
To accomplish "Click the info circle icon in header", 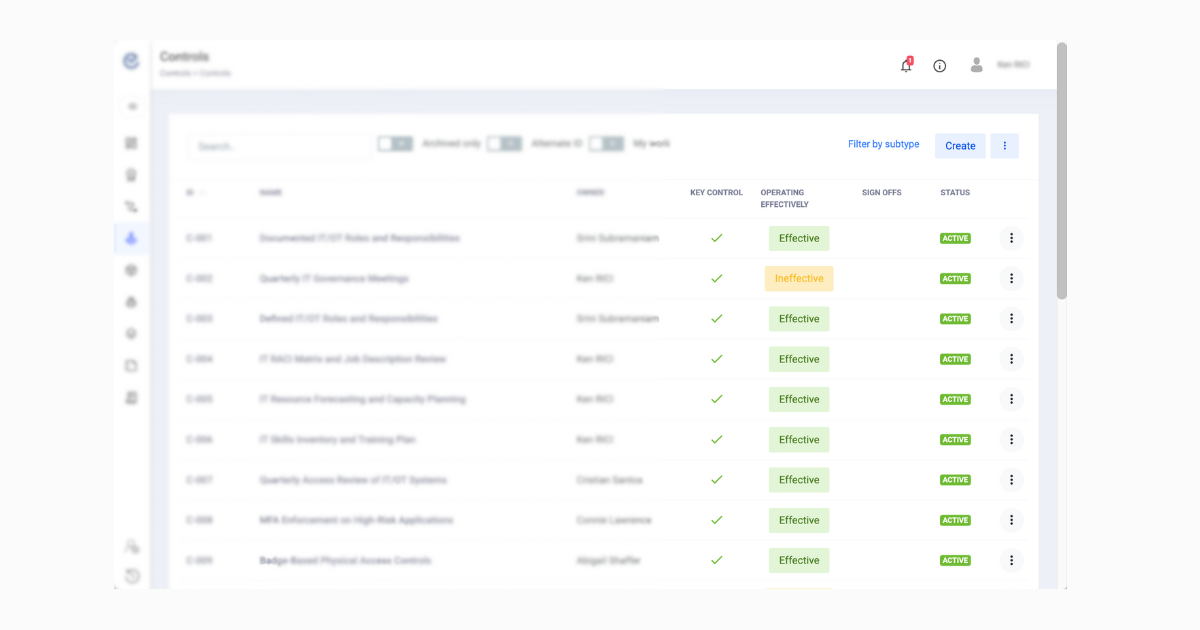I will pos(940,66).
